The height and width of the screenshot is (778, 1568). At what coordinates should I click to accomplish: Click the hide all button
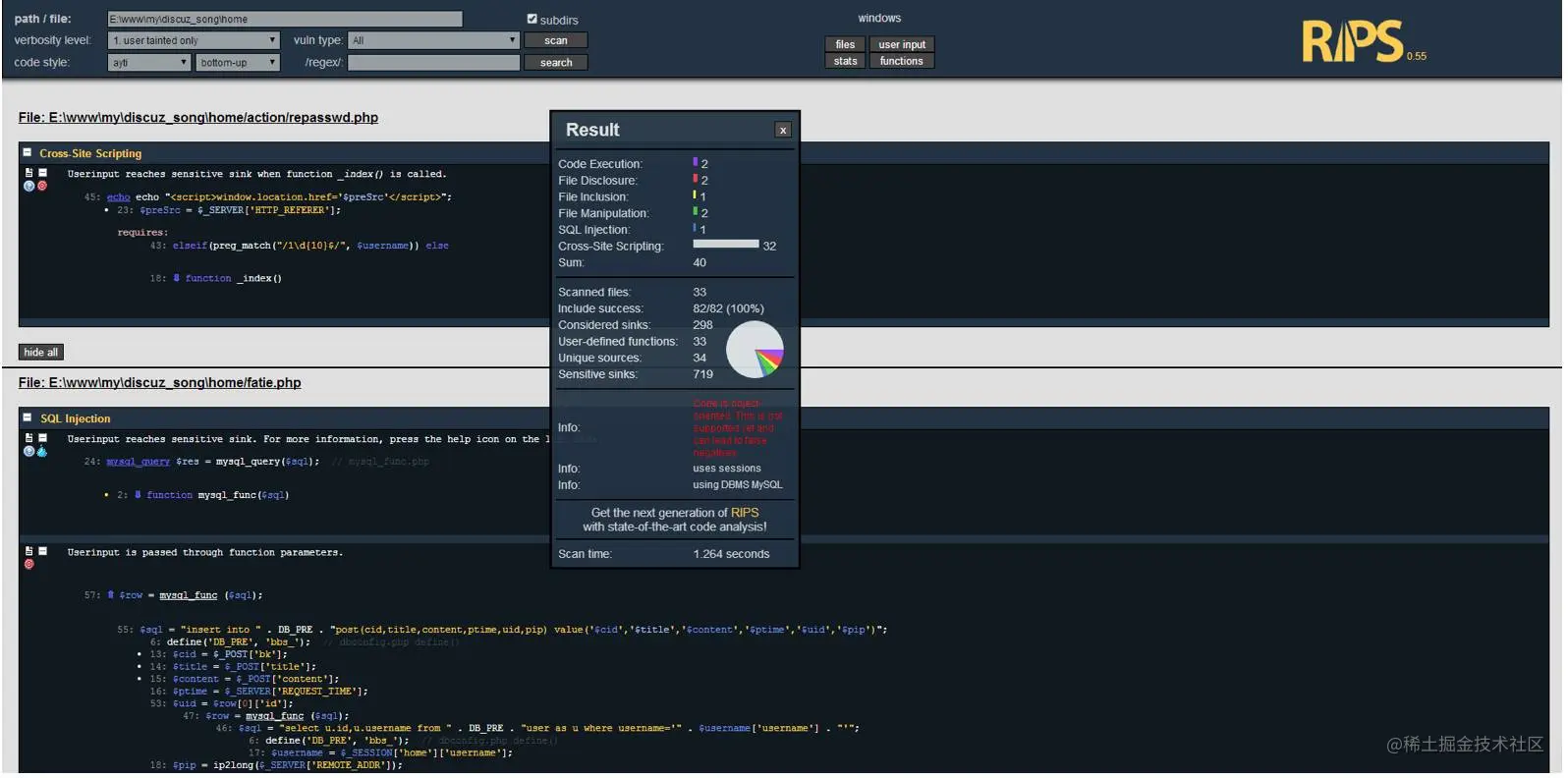pos(41,352)
